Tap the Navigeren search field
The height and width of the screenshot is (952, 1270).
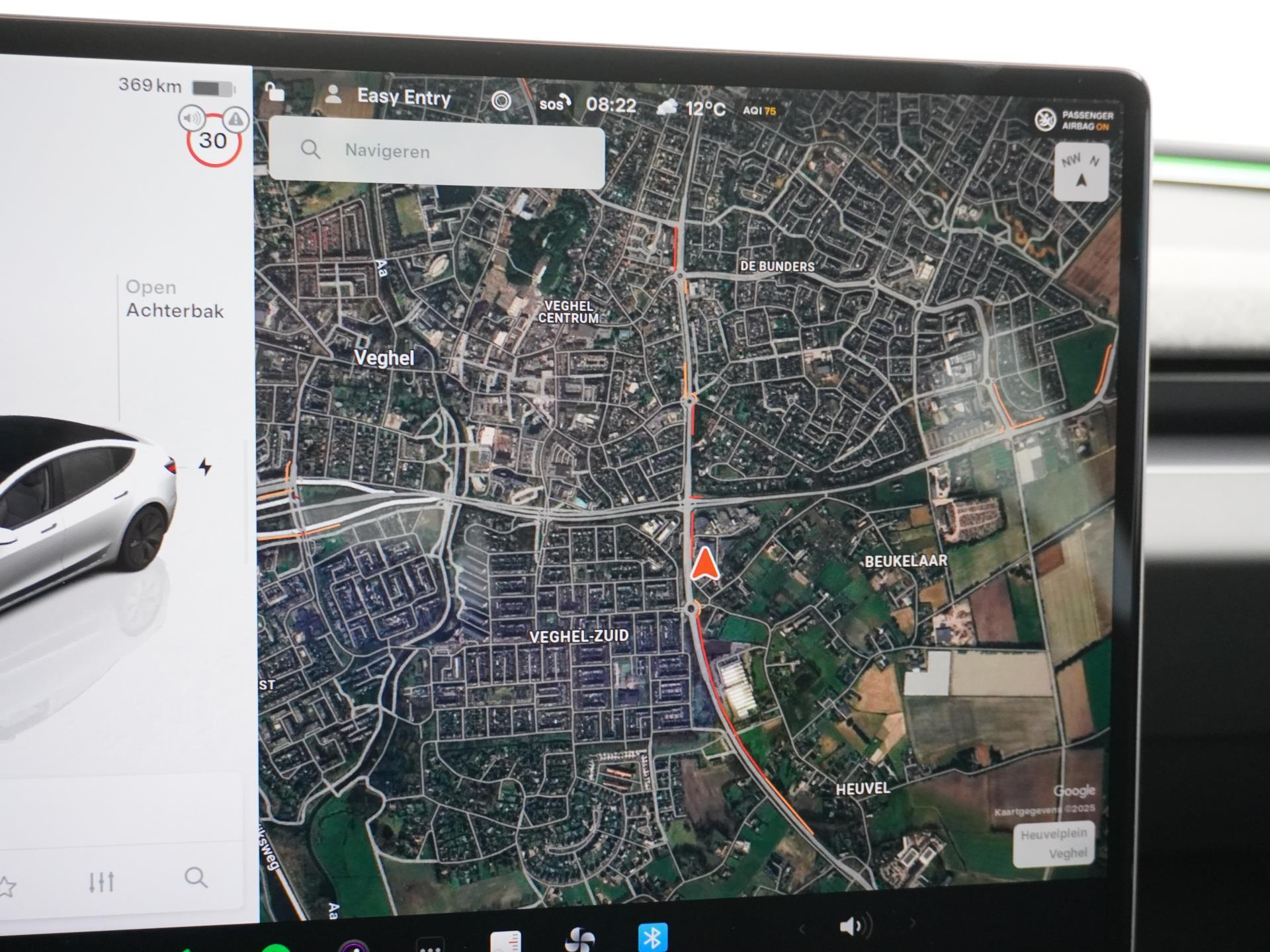click(437, 152)
